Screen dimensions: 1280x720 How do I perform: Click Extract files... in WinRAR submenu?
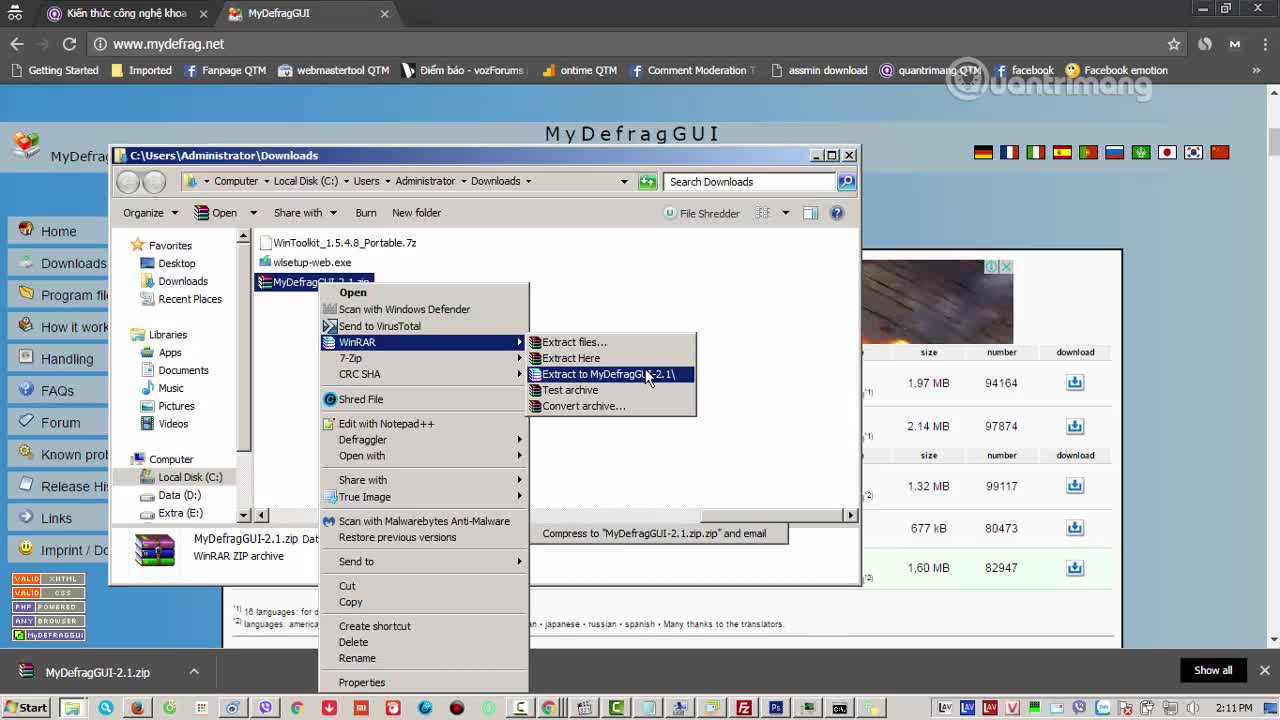pos(611,342)
